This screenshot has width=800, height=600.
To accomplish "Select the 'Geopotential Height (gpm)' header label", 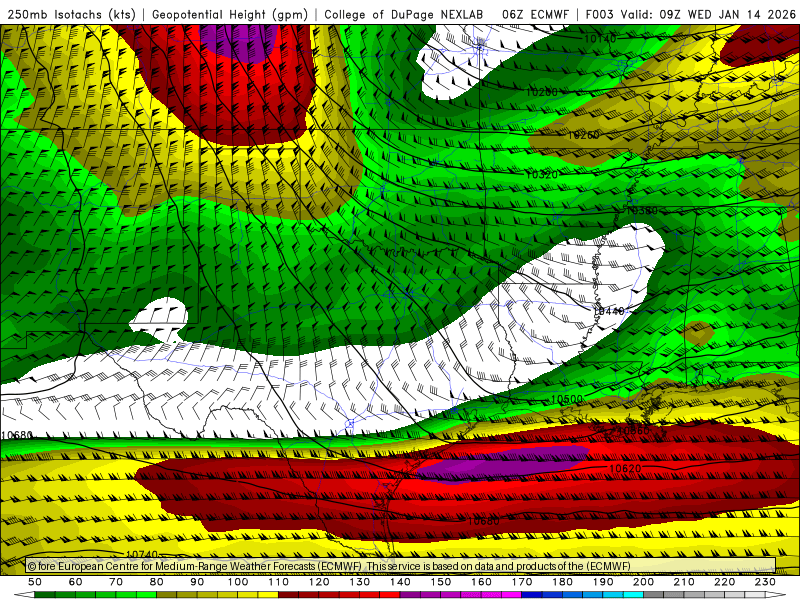I will [230, 14].
